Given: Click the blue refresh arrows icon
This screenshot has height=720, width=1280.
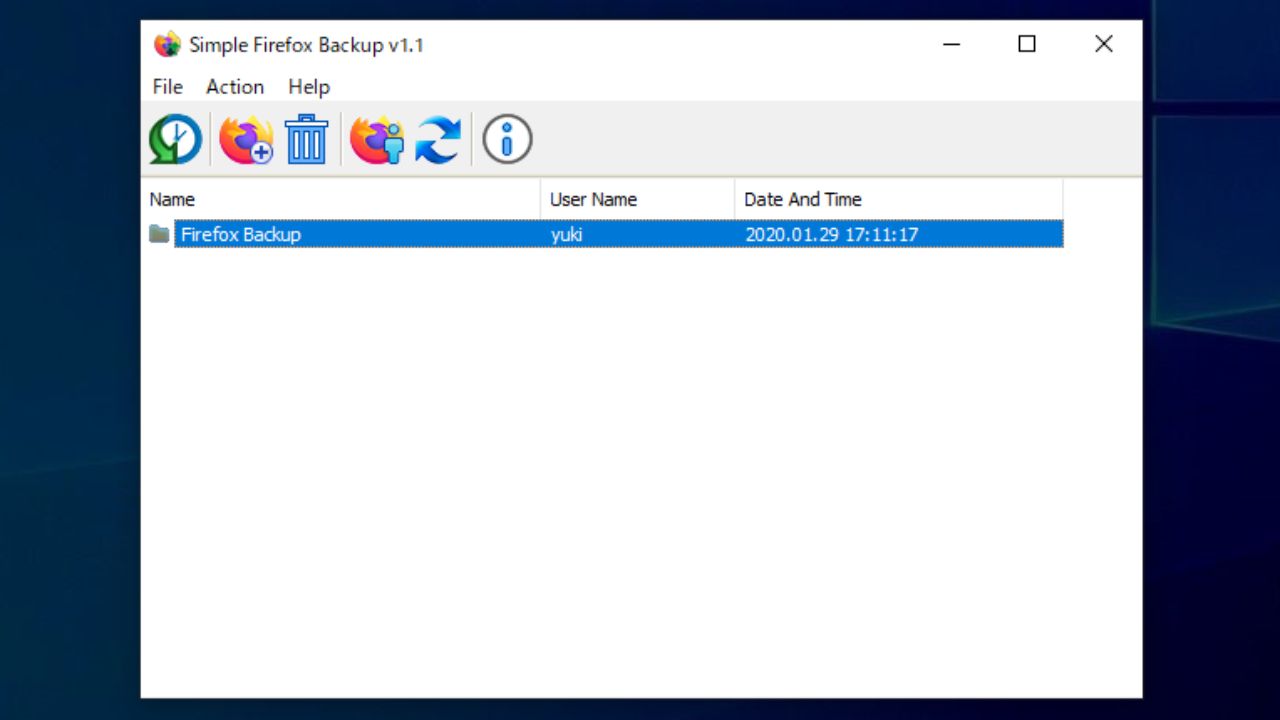Looking at the screenshot, I should pyautogui.click(x=438, y=139).
